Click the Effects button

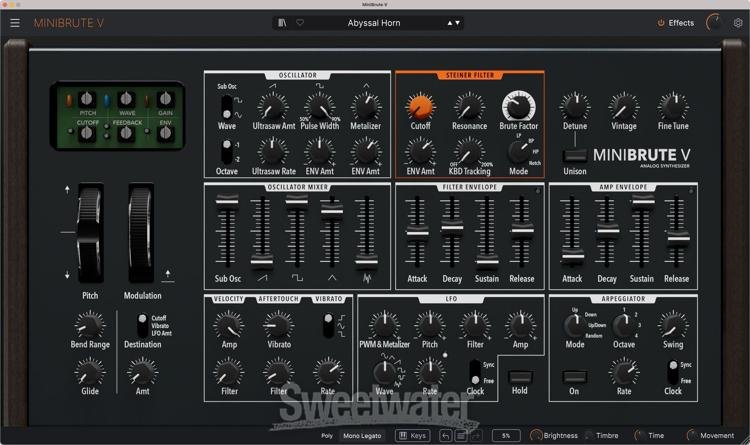coord(676,23)
